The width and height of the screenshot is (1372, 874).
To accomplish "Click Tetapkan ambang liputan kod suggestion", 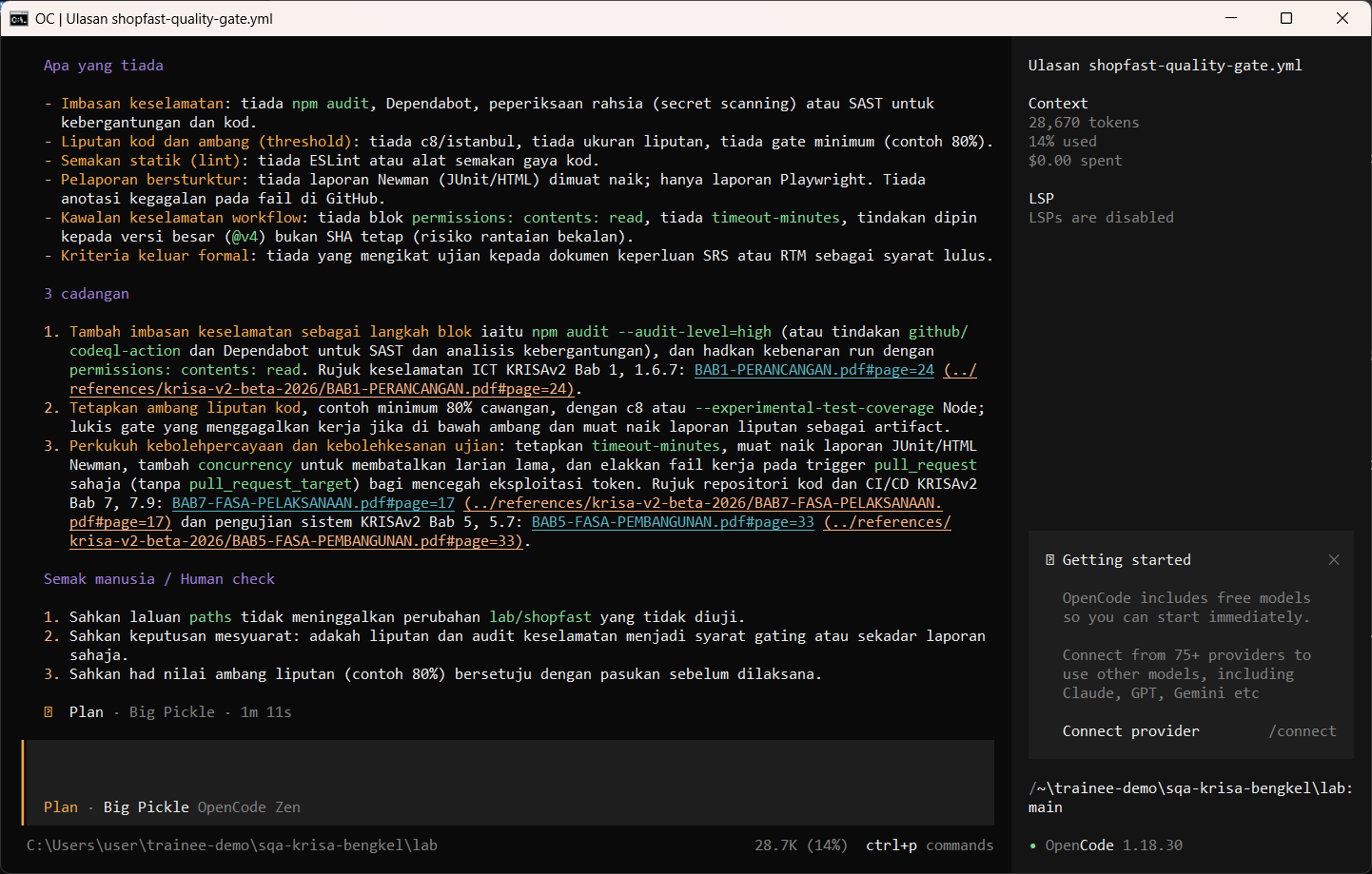I will 186,408.
